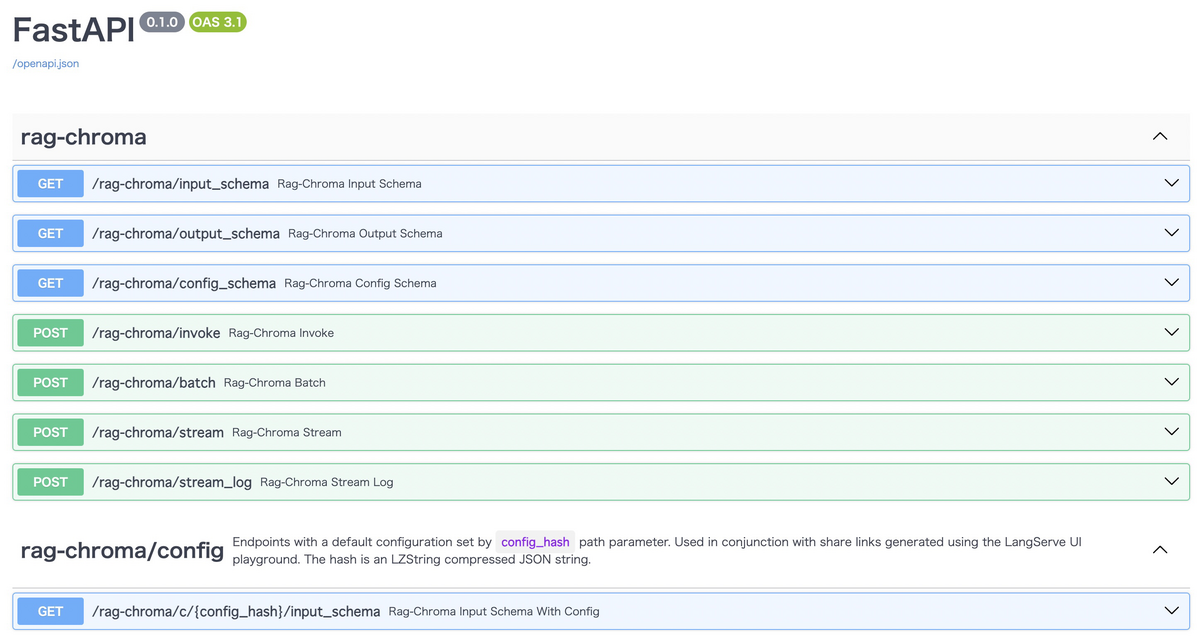1200x639 pixels.
Task: Expand the /rag-chroma/config_schema endpoint chevron
Action: 1172,283
